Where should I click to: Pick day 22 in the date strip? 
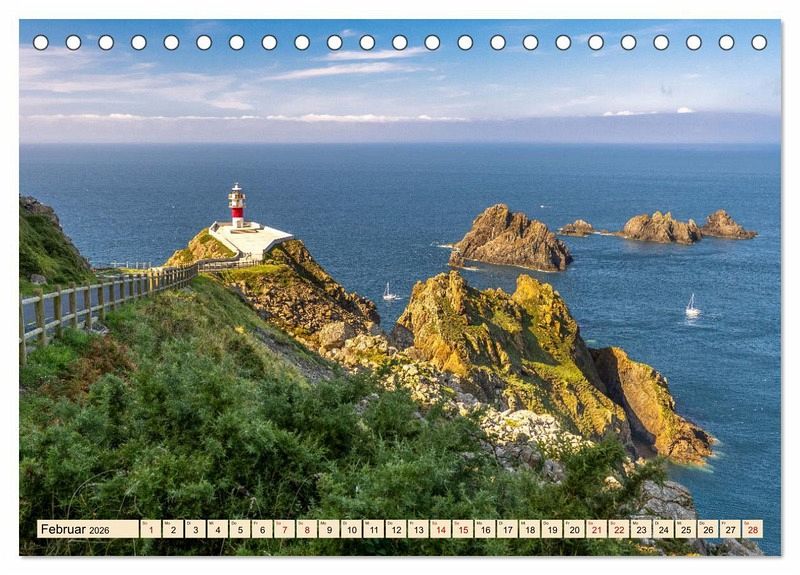coord(618,529)
